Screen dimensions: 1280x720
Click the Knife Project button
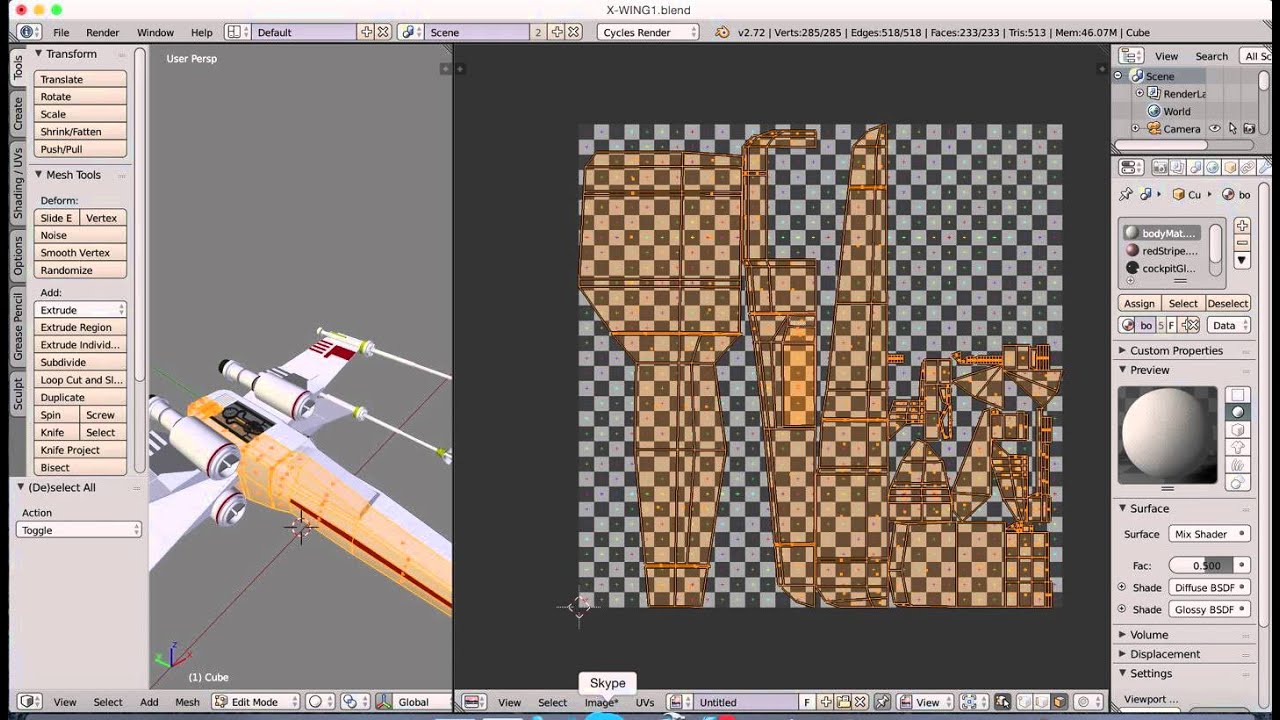coord(80,450)
